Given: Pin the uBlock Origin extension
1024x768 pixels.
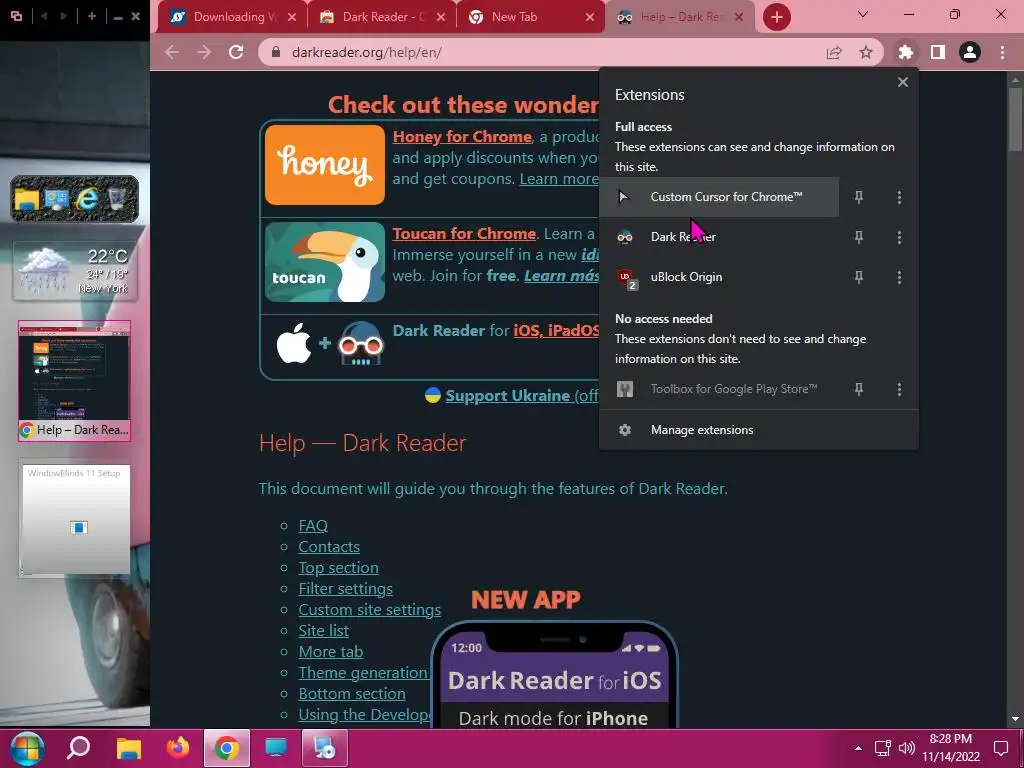Looking at the screenshot, I should pyautogui.click(x=859, y=278).
